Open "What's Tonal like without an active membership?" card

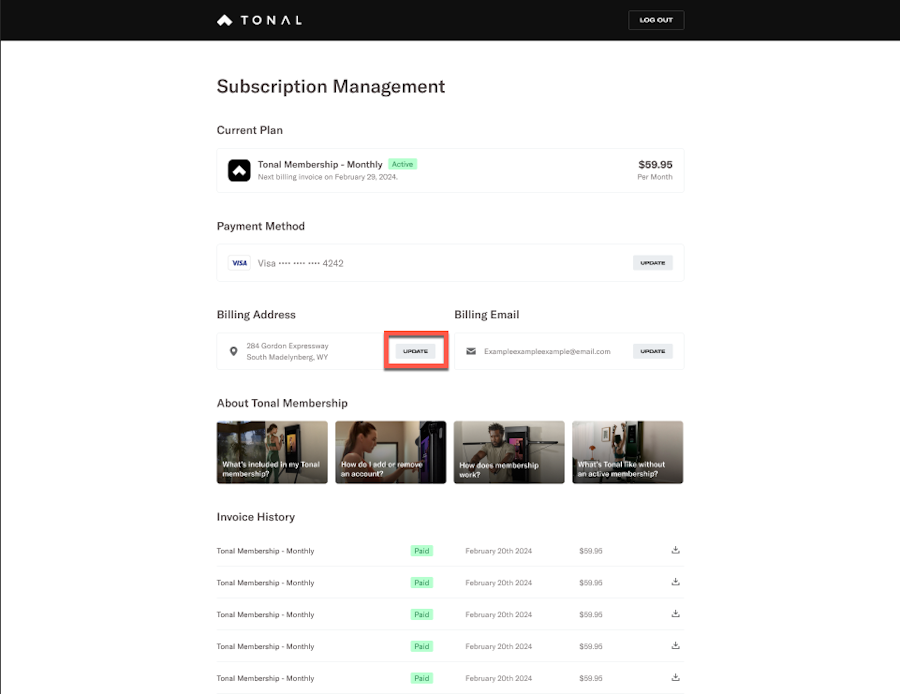point(627,452)
